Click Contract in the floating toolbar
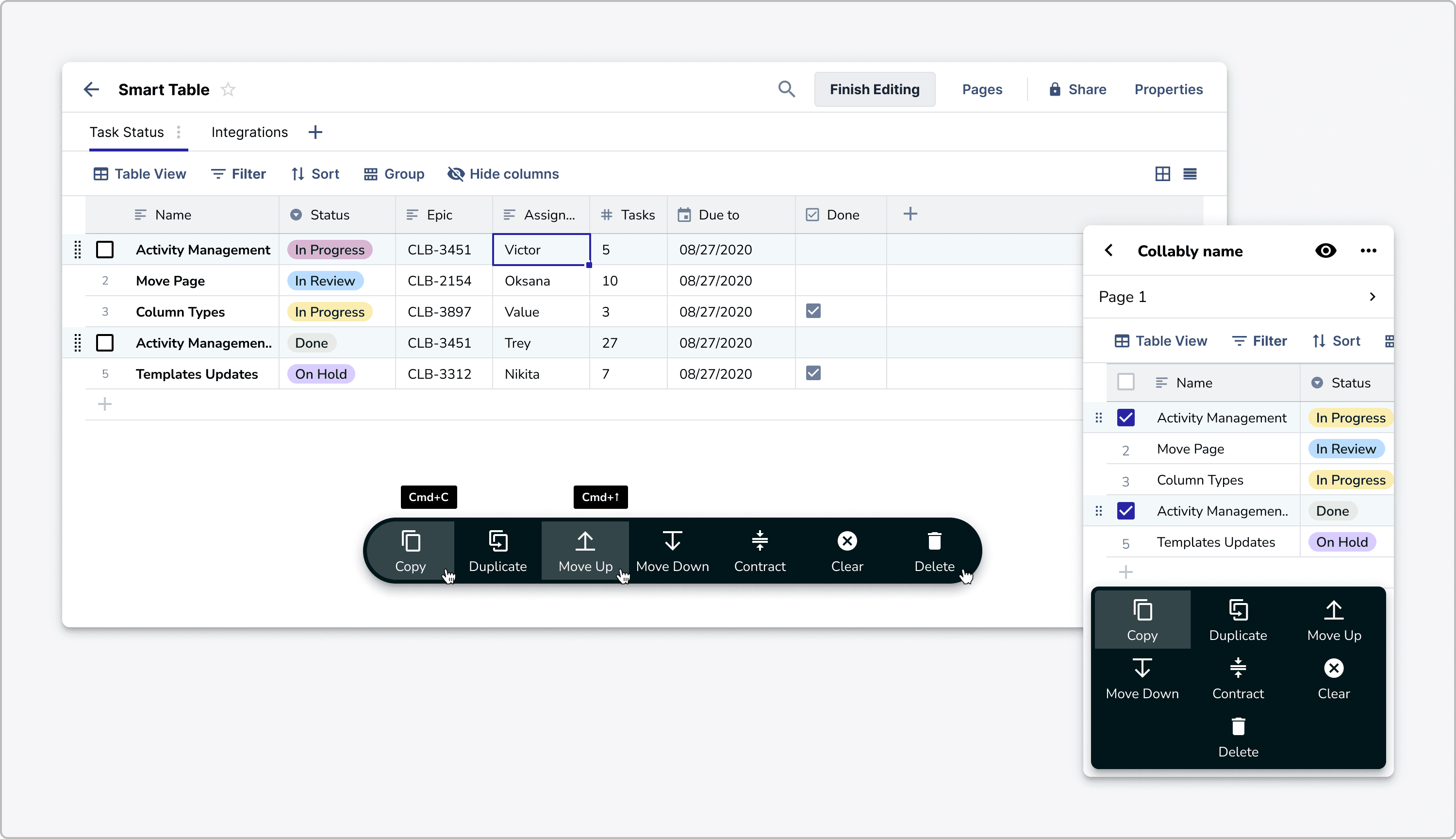The height and width of the screenshot is (839, 1456). [x=760, y=551]
